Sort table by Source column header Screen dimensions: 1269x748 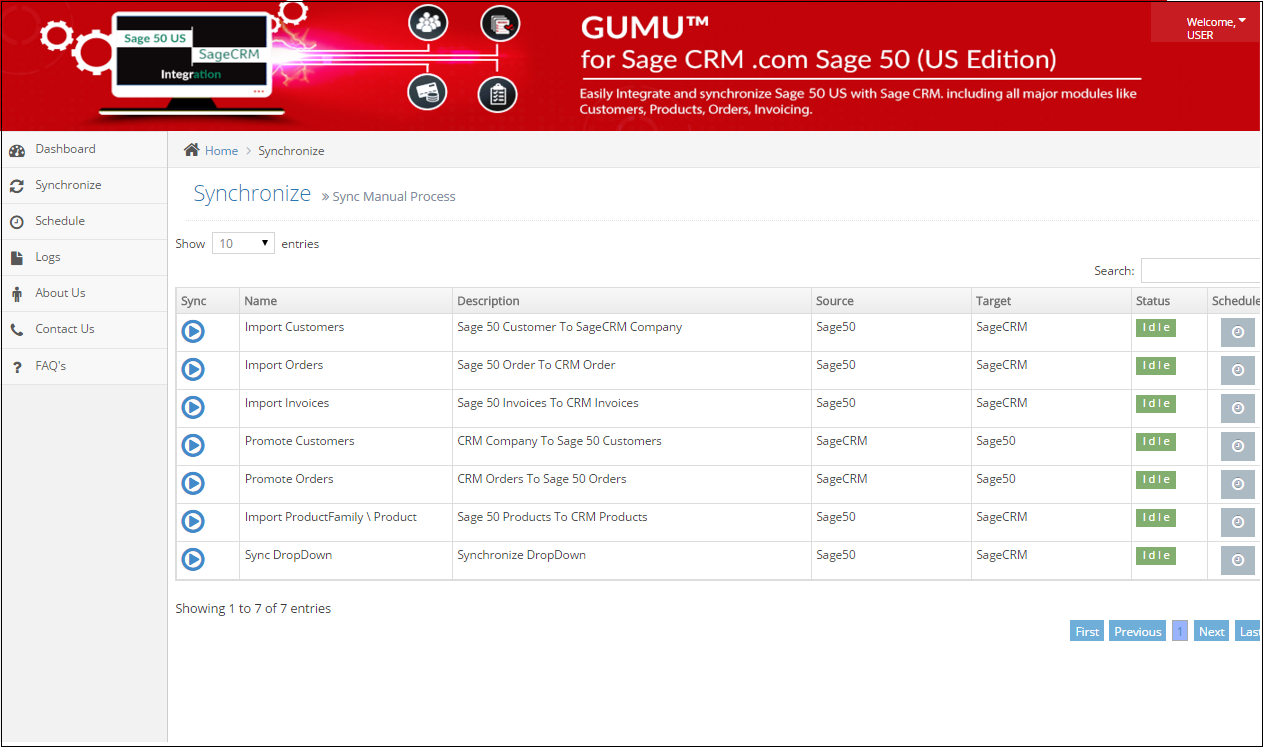(891, 301)
